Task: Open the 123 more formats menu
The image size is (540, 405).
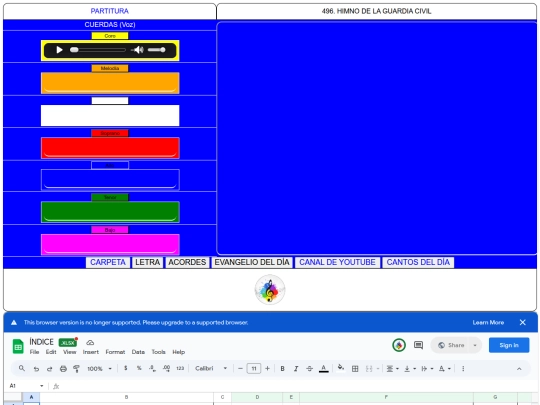Action: tap(180, 368)
